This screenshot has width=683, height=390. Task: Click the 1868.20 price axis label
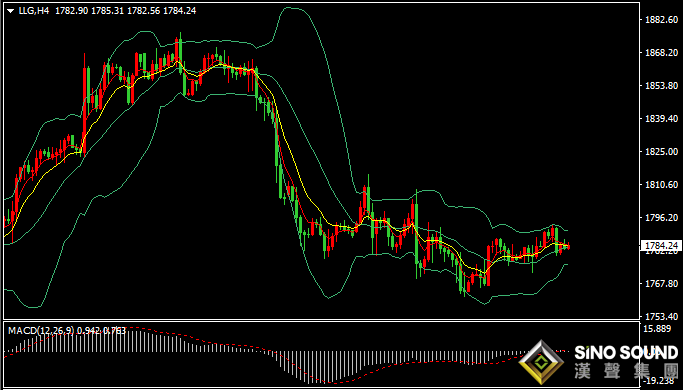pyautogui.click(x=661, y=53)
